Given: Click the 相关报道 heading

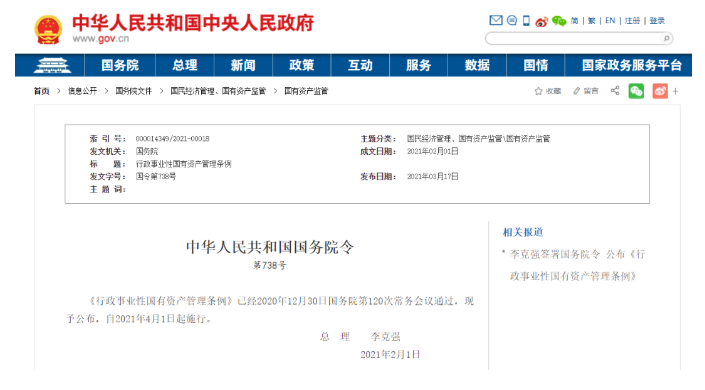Looking at the screenshot, I should click(523, 233).
